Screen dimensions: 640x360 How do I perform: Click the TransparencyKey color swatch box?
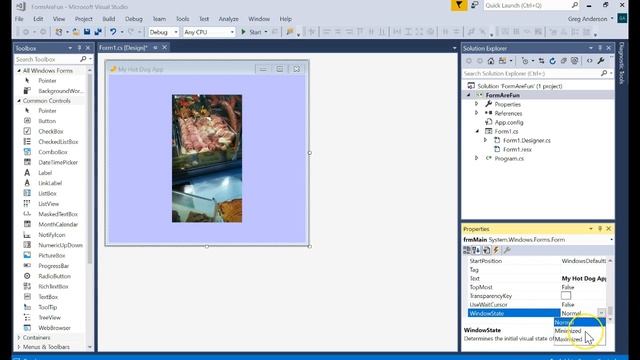point(566,296)
